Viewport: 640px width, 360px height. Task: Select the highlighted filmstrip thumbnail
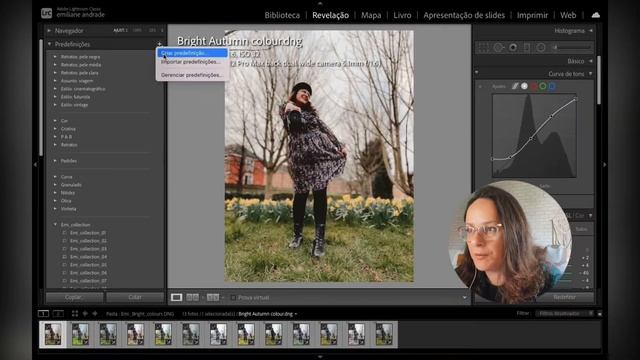click(x=53, y=334)
